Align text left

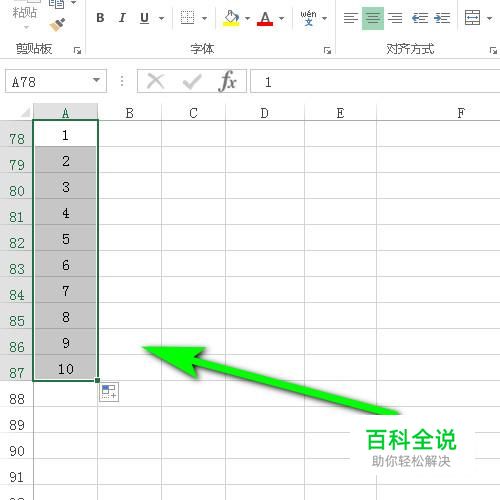pyautogui.click(x=351, y=18)
